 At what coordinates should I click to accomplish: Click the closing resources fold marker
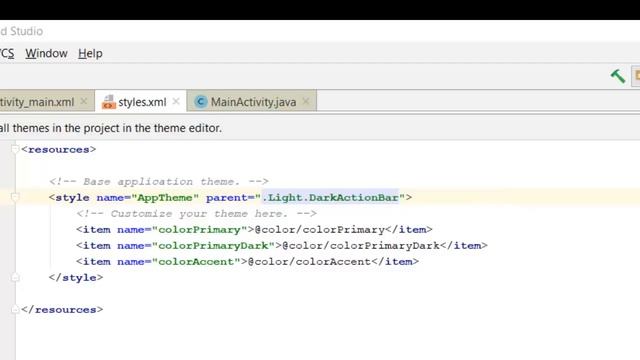[15, 309]
